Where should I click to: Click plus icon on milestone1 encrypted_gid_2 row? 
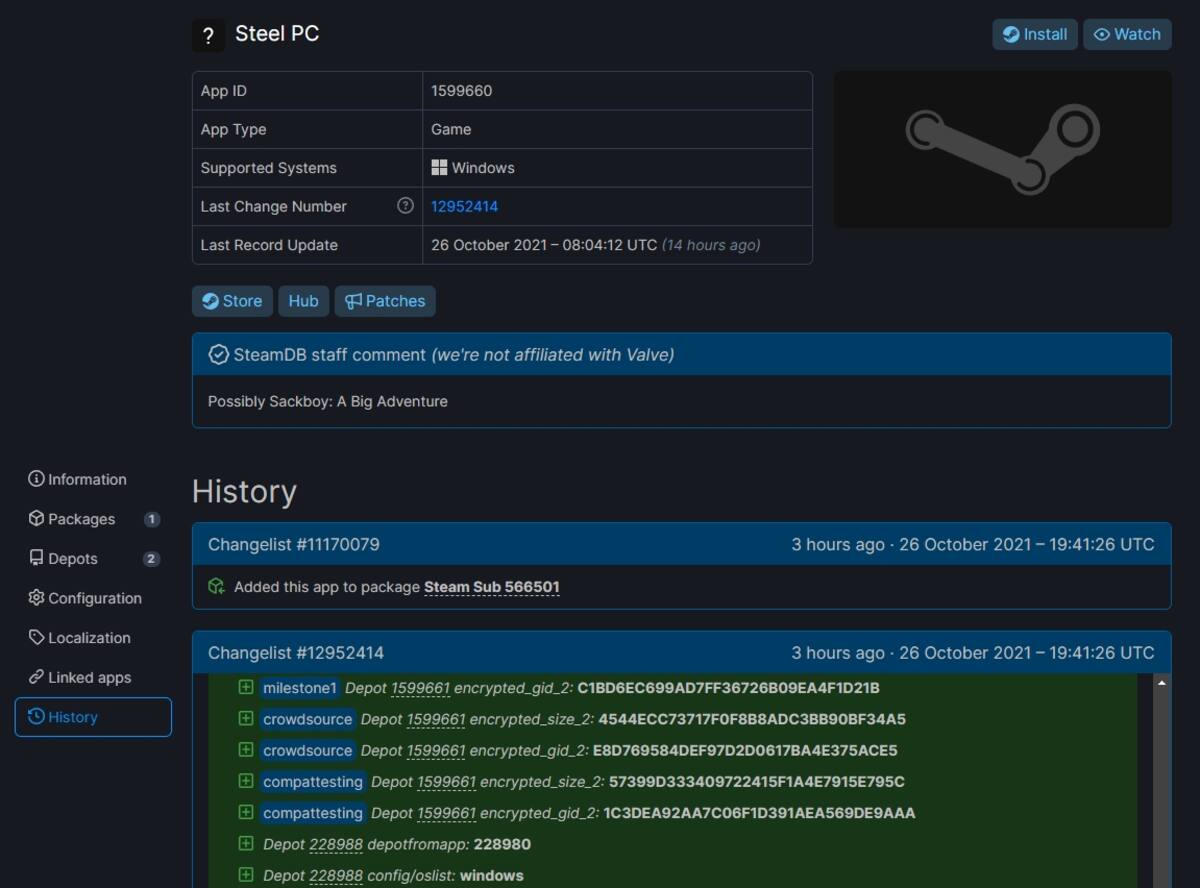tap(245, 687)
